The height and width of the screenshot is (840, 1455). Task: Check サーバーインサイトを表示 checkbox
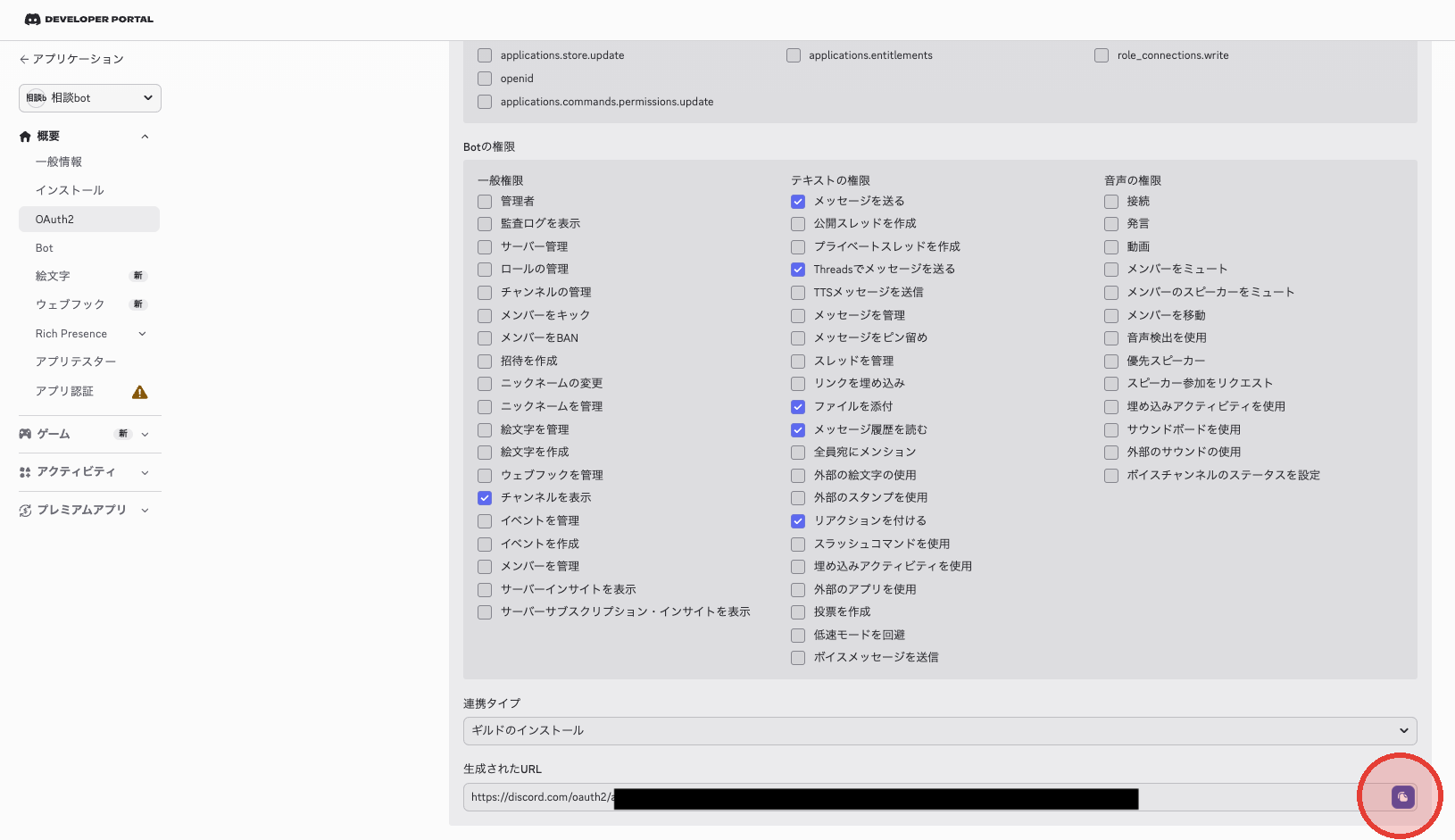(x=485, y=590)
